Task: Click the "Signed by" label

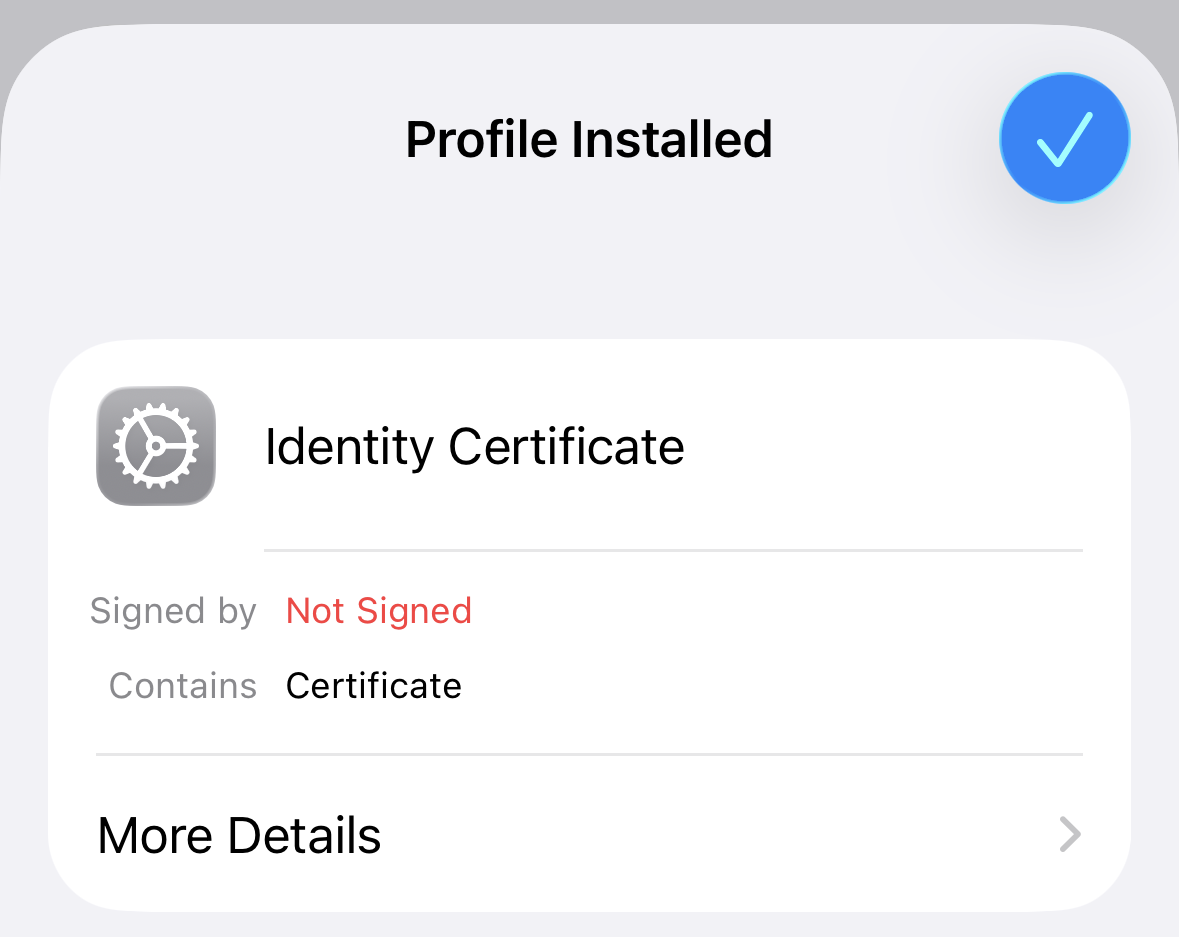Action: pos(173,611)
